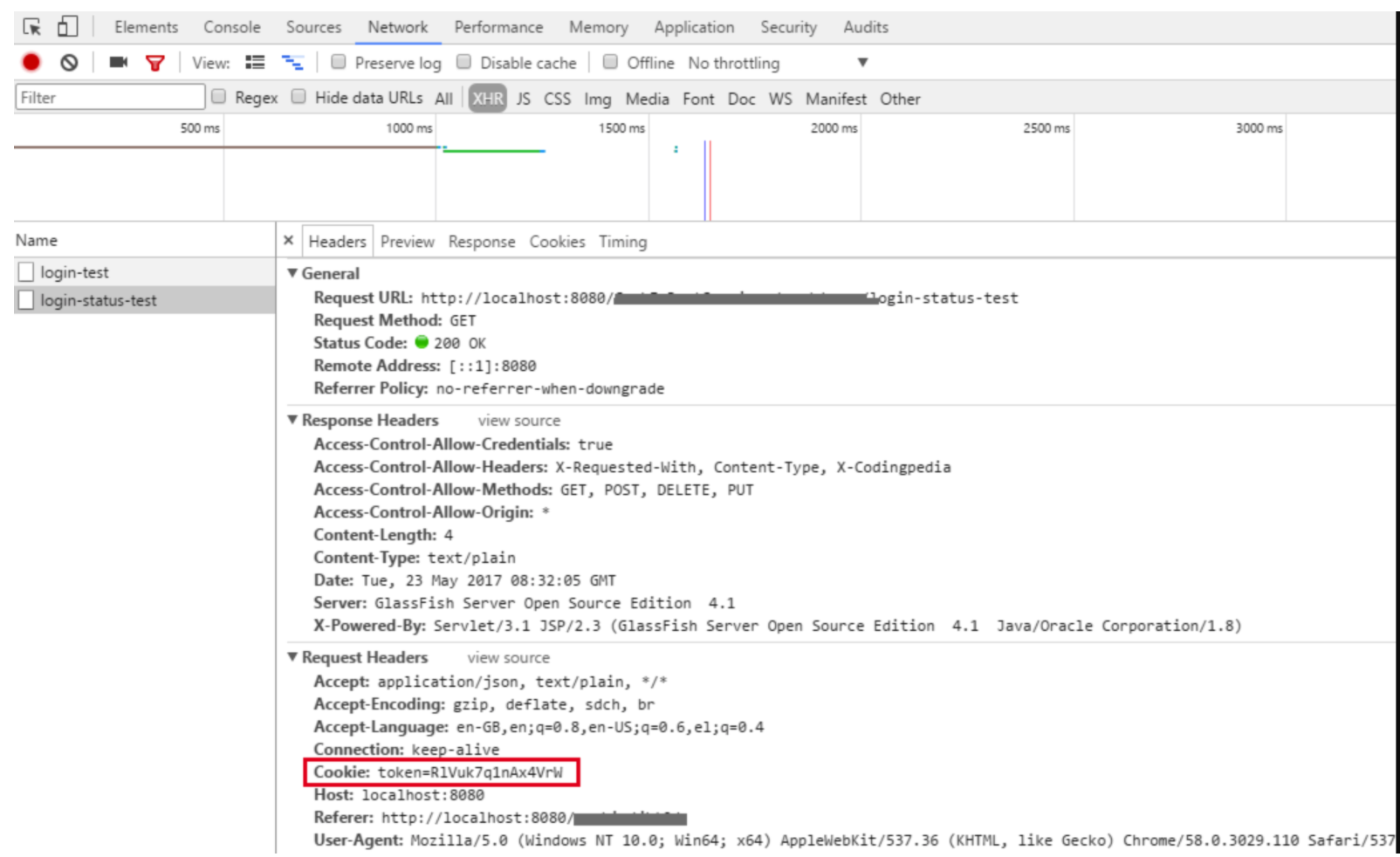Show the overview waterfall view icon
This screenshot has width=1400, height=857.
pyautogui.click(x=292, y=62)
